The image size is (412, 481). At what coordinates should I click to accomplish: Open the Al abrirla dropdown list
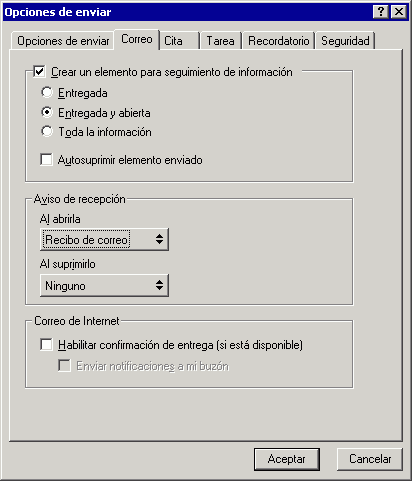point(104,239)
